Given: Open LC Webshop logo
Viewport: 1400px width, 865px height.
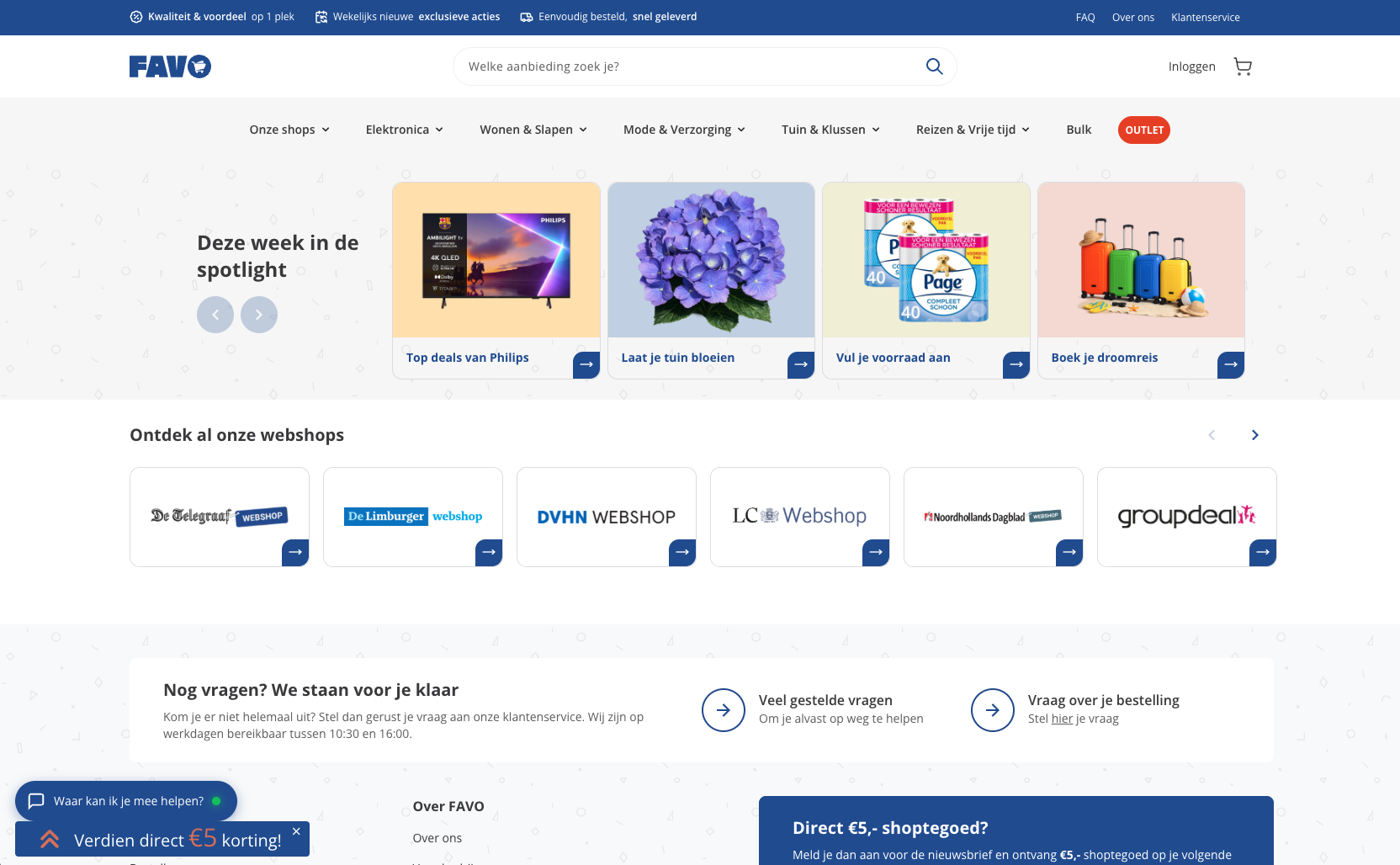Looking at the screenshot, I should coord(799,516).
